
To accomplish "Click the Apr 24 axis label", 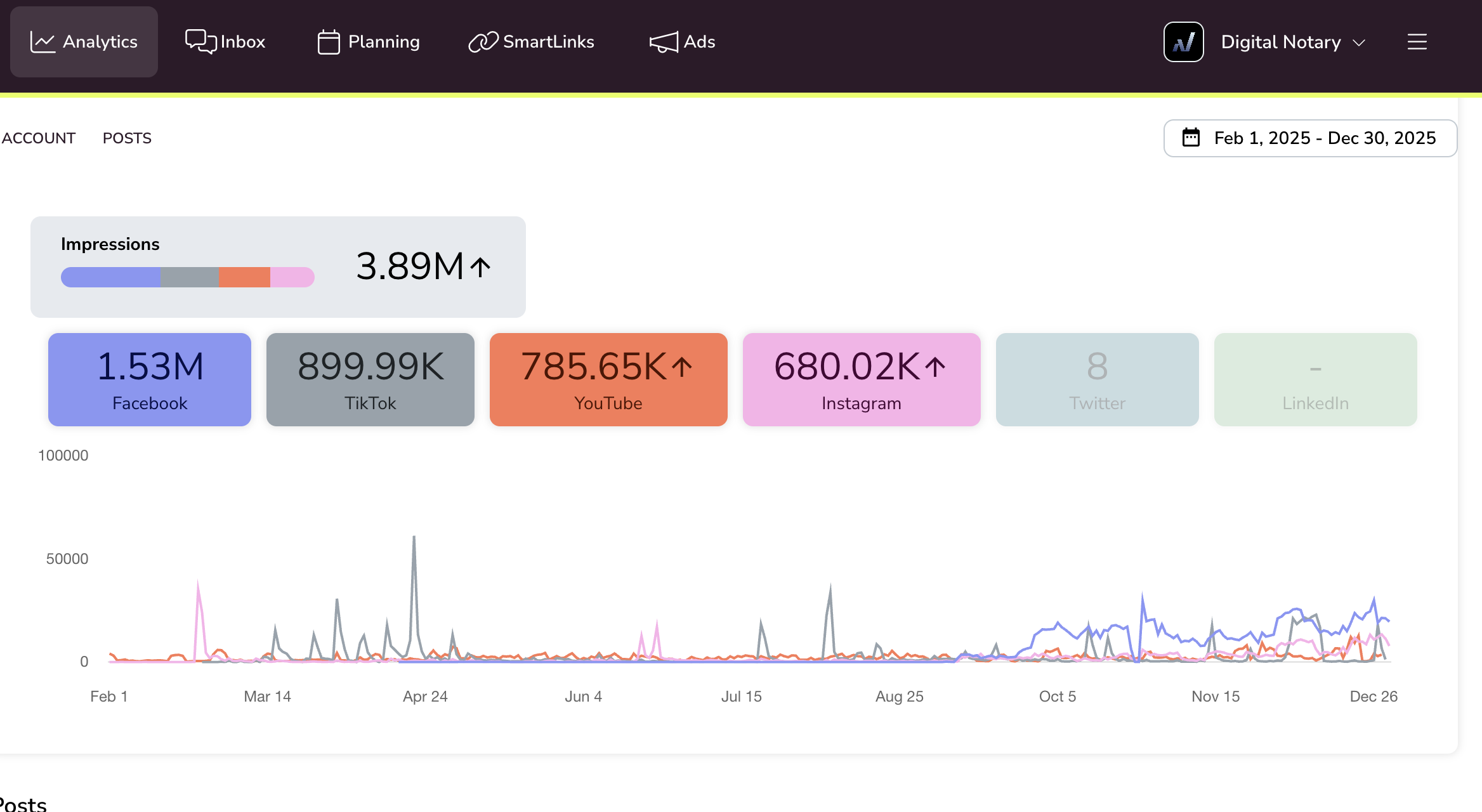I will click(x=425, y=697).
